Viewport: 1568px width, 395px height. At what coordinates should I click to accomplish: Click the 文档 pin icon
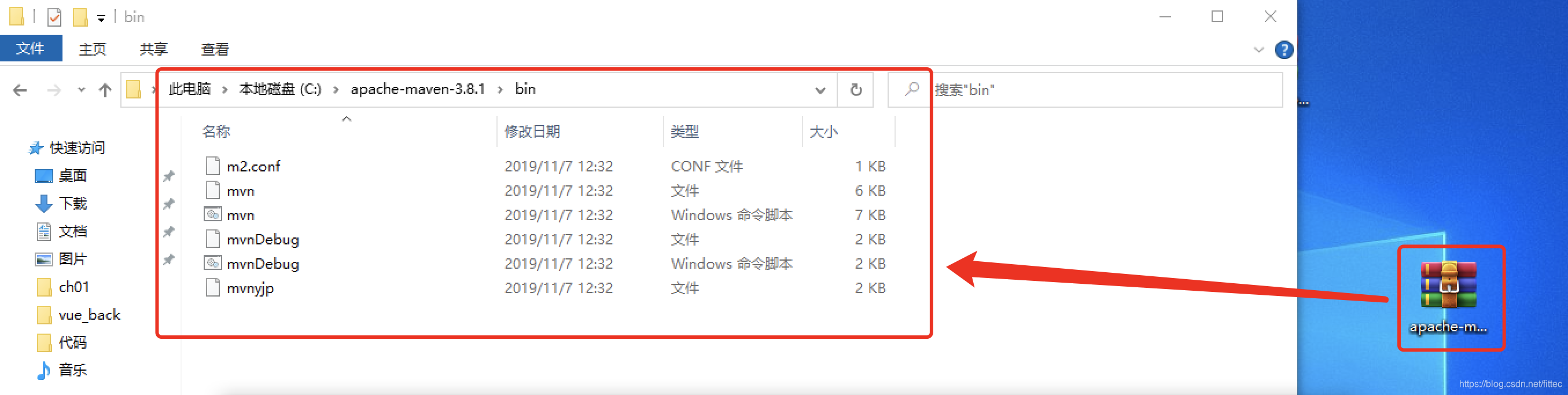coord(168,232)
